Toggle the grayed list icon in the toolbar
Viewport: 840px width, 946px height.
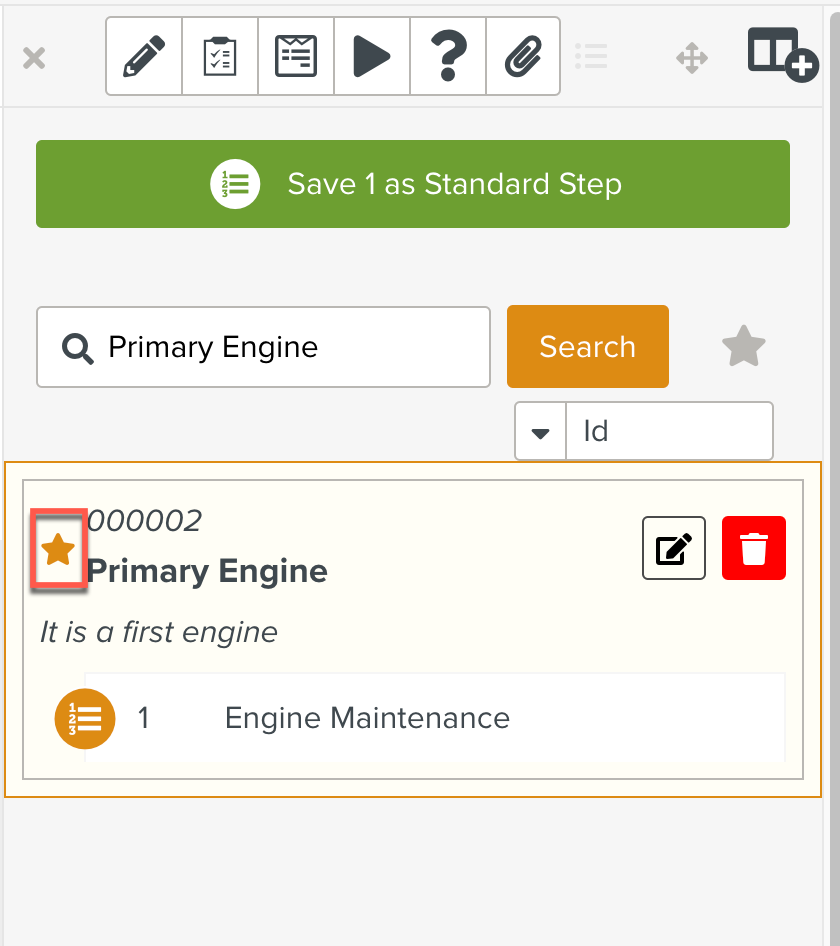[592, 57]
